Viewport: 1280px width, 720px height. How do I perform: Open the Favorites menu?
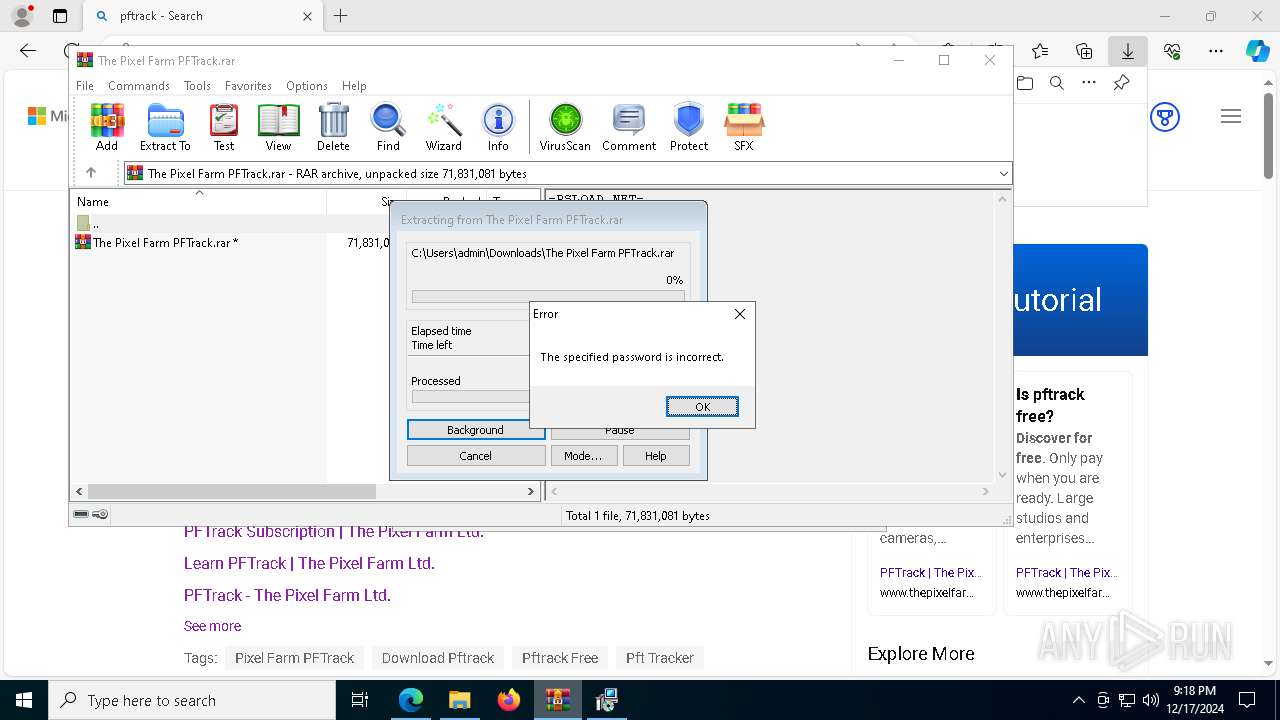(248, 86)
